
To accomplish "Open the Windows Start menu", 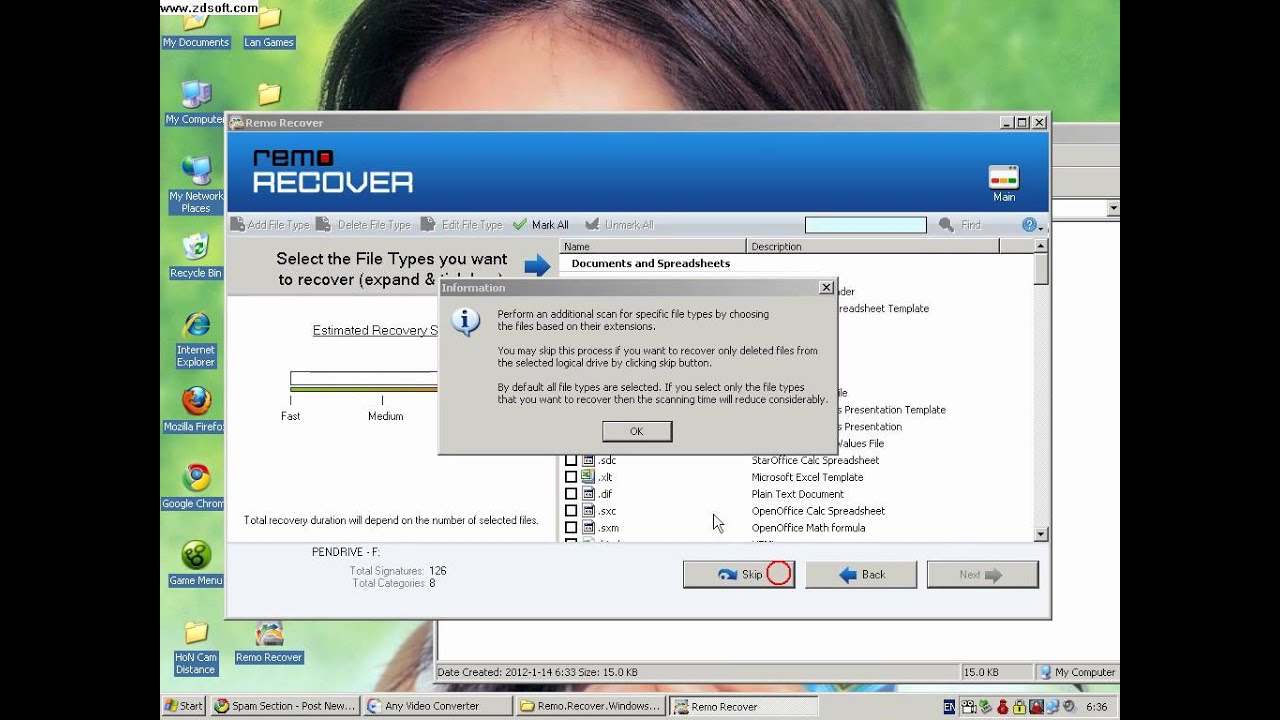I will click(184, 706).
